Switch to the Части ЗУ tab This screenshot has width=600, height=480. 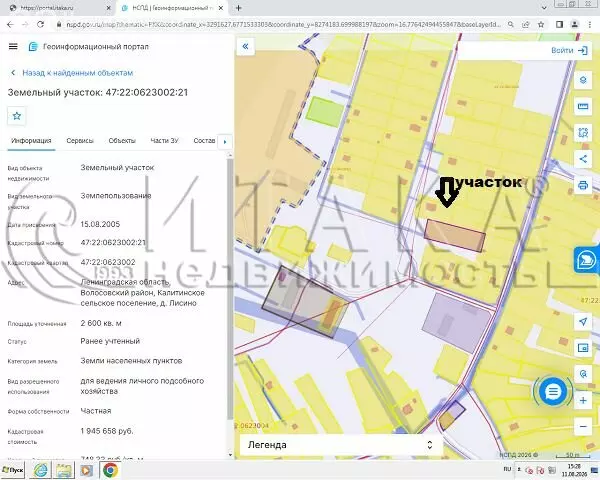click(165, 140)
